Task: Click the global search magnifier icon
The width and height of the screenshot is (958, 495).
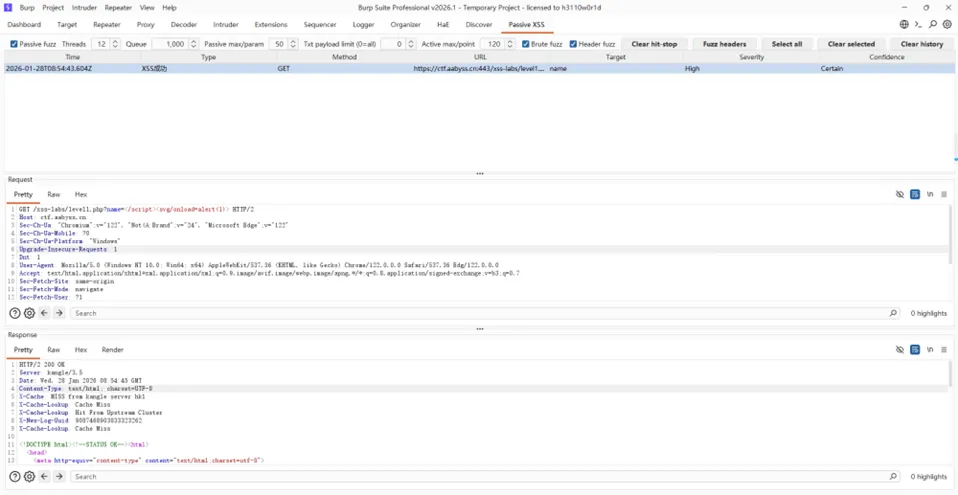Action: click(x=932, y=24)
